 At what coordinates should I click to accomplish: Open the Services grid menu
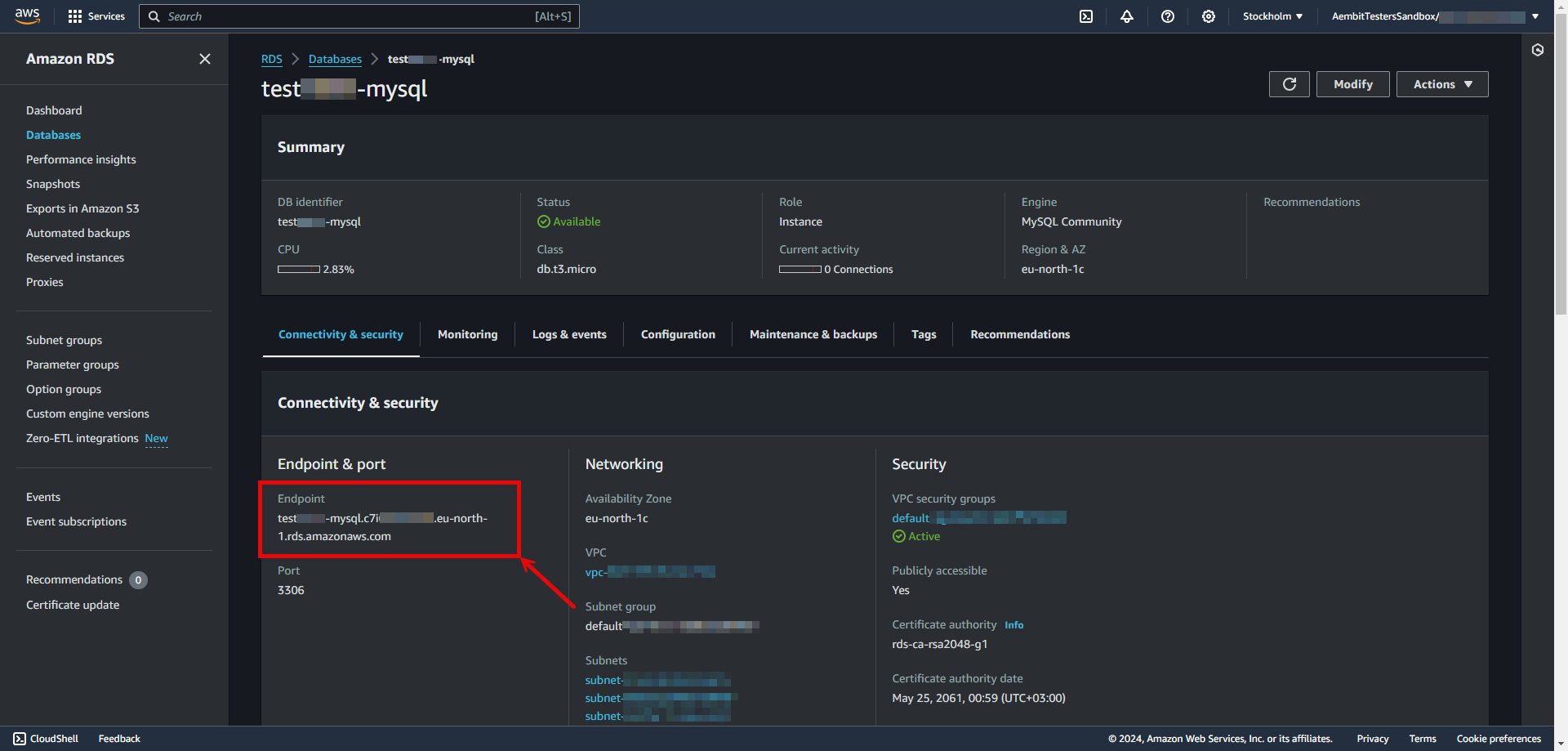[96, 16]
